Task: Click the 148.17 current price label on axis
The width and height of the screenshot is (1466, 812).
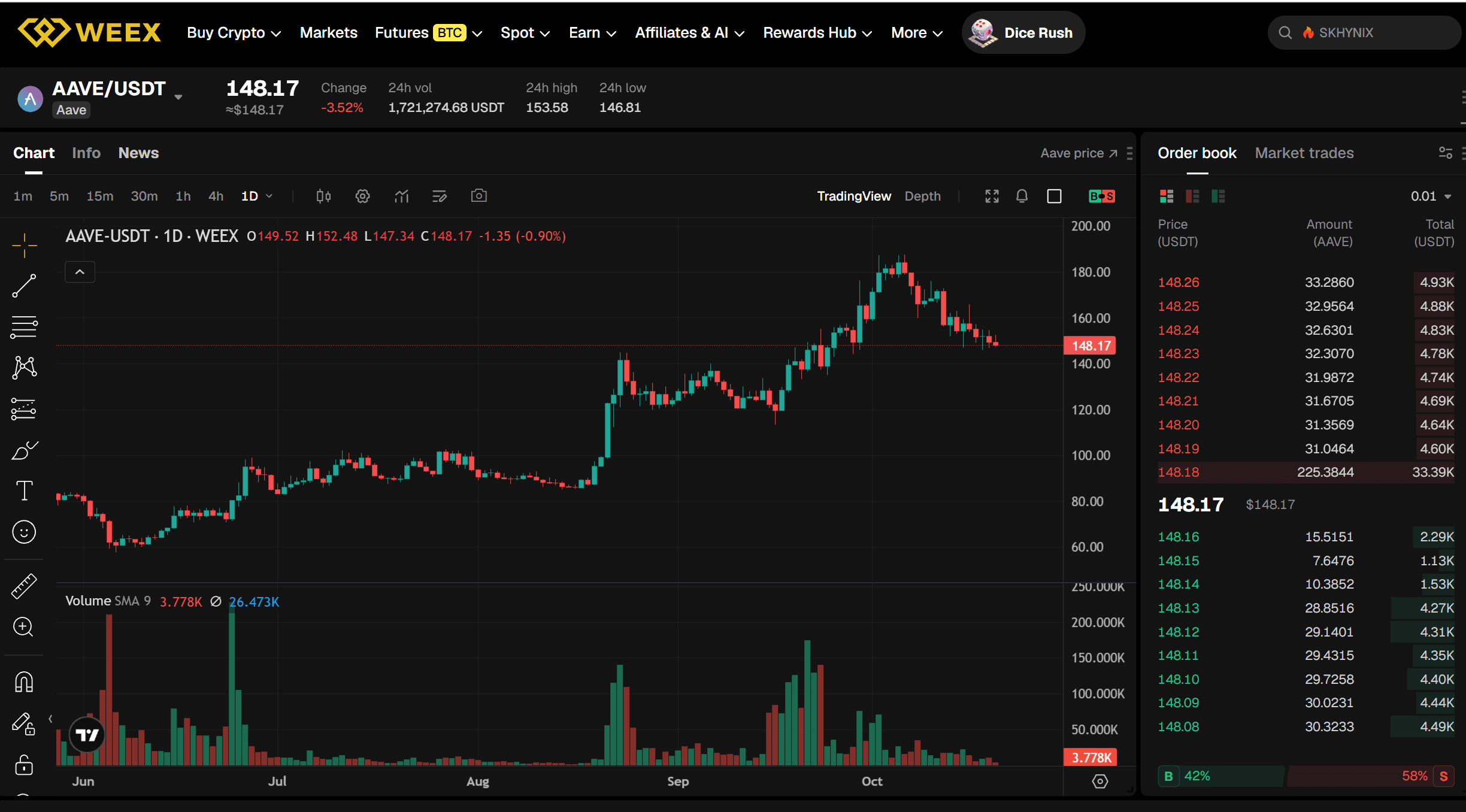Action: [1090, 346]
